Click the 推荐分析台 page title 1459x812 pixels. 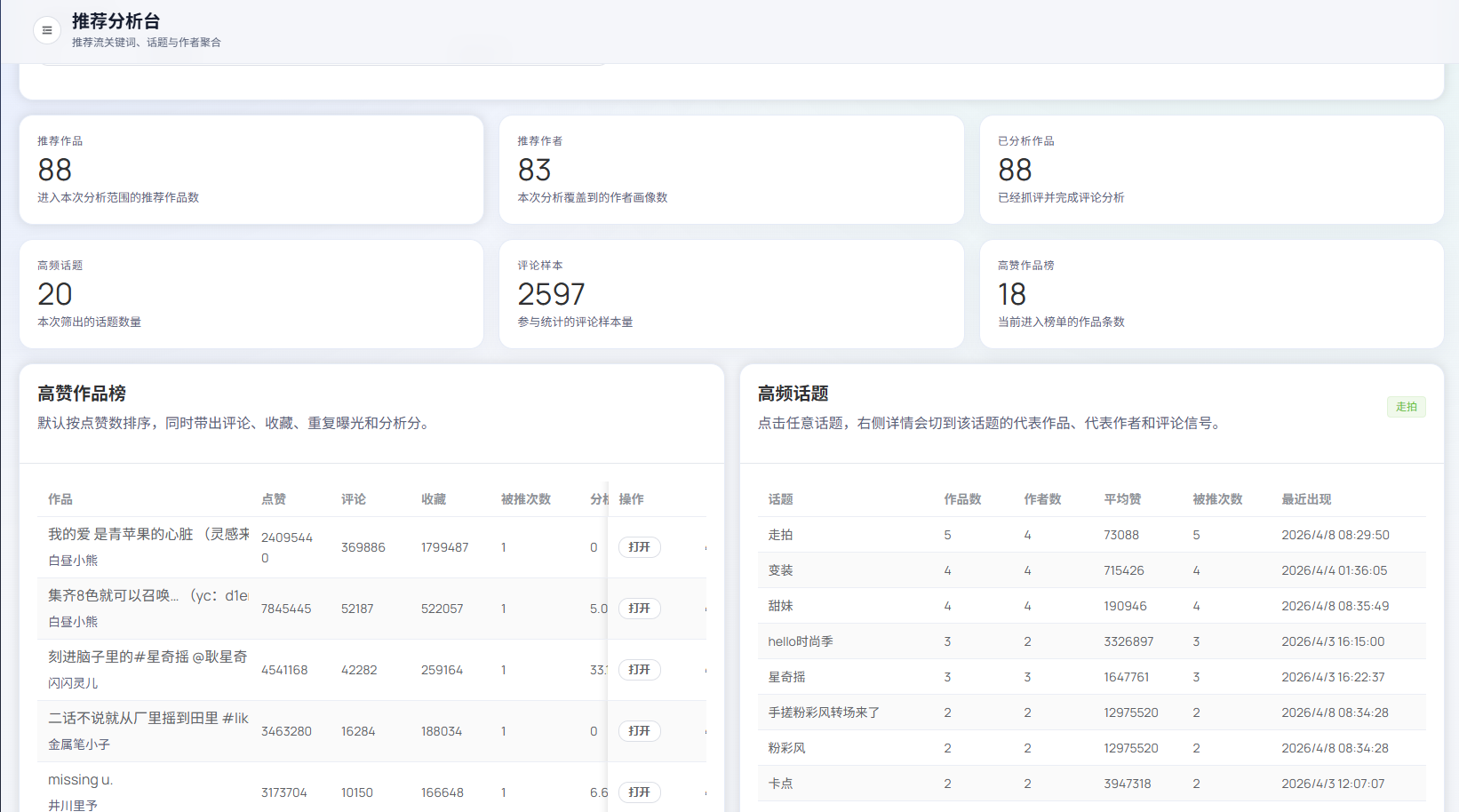116,21
